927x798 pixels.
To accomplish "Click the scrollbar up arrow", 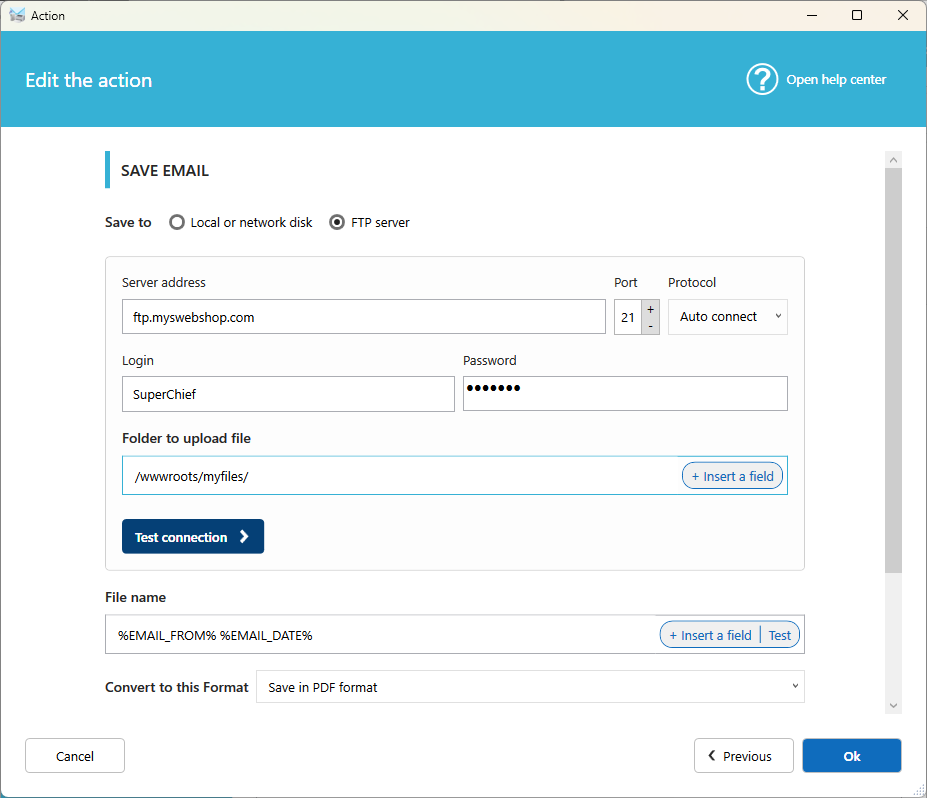I will click(x=893, y=160).
